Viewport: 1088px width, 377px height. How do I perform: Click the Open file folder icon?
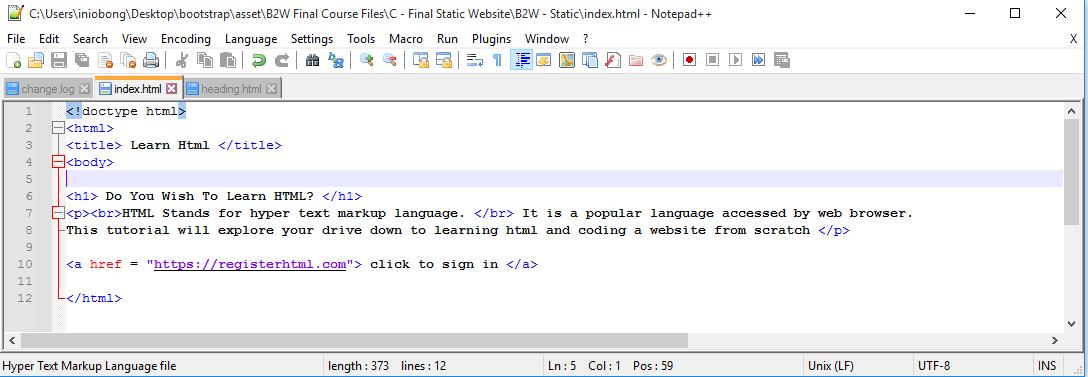[x=36, y=60]
